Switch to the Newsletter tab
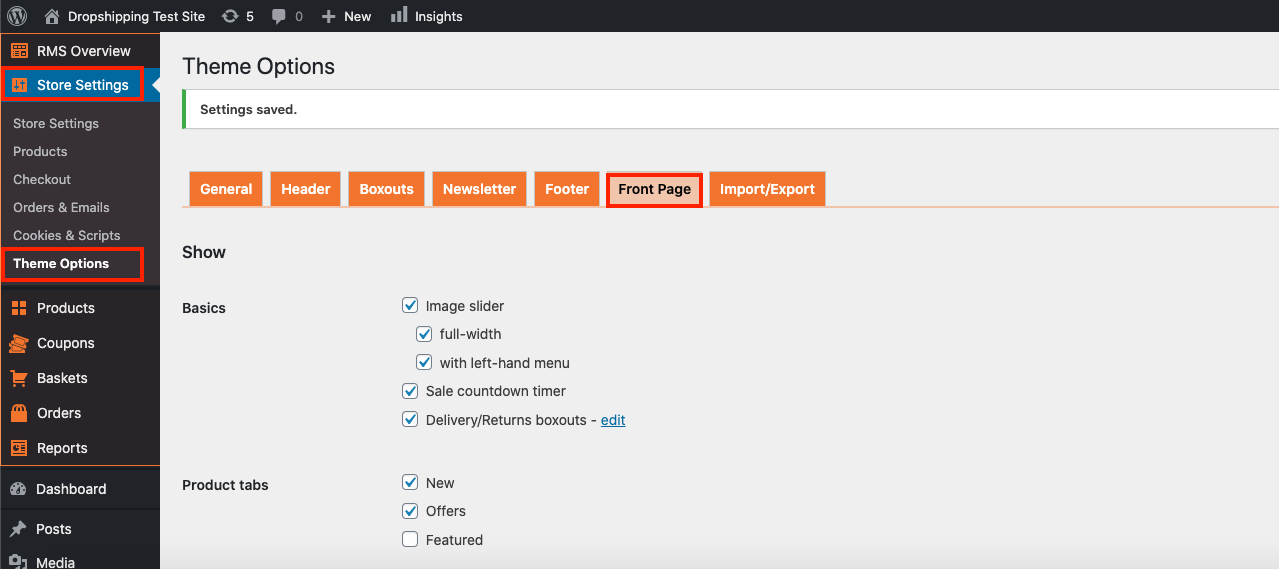1279x569 pixels. pos(479,189)
